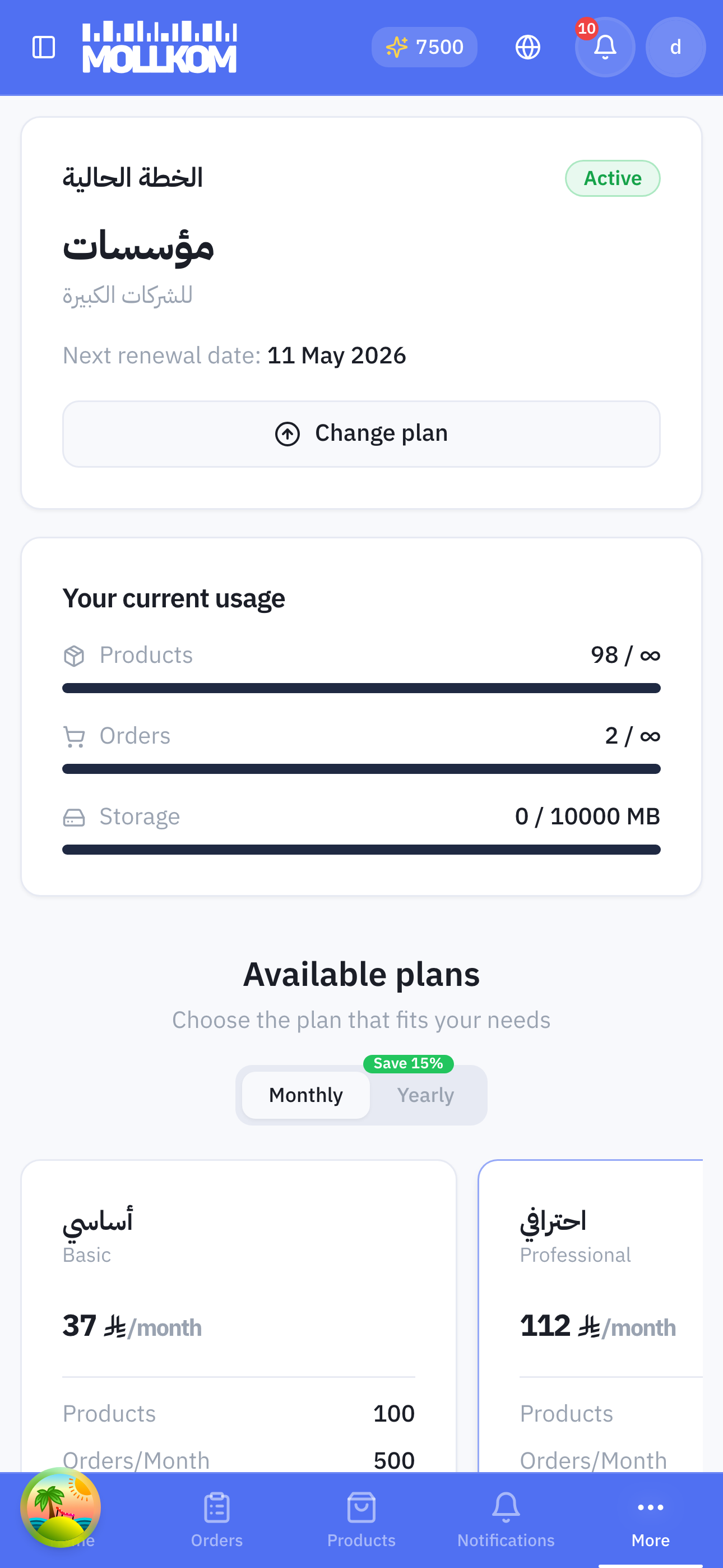
Task: Click the floating beach palm icon
Action: [61, 1507]
